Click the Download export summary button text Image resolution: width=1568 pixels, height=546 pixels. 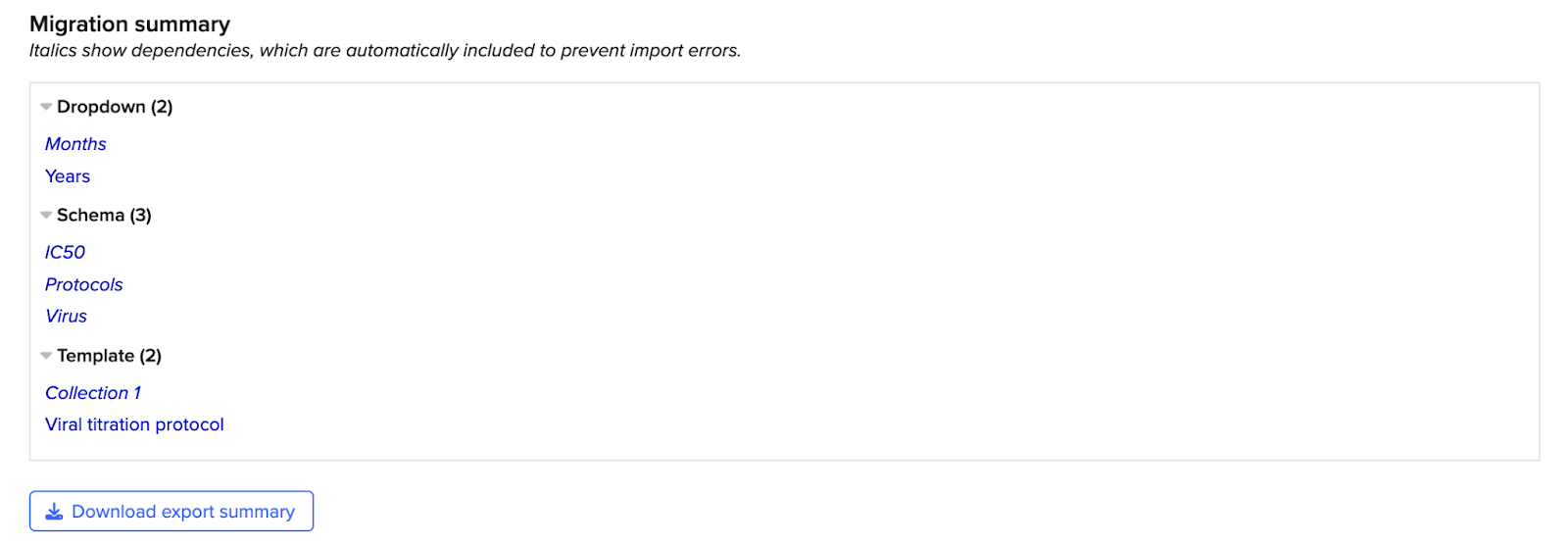click(x=183, y=512)
